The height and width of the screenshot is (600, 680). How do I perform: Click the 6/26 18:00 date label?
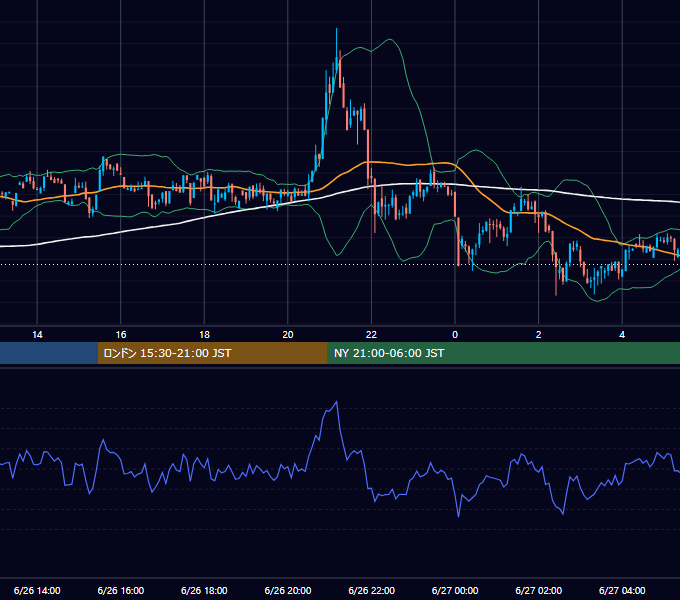point(204,590)
